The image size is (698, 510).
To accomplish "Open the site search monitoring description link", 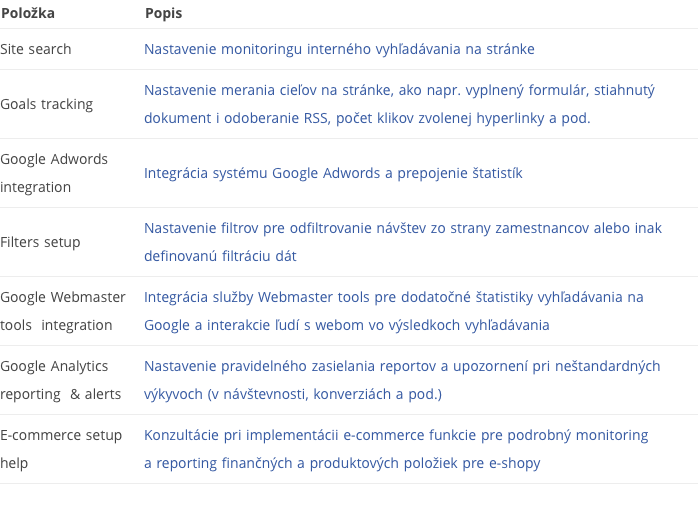I will tap(339, 49).
